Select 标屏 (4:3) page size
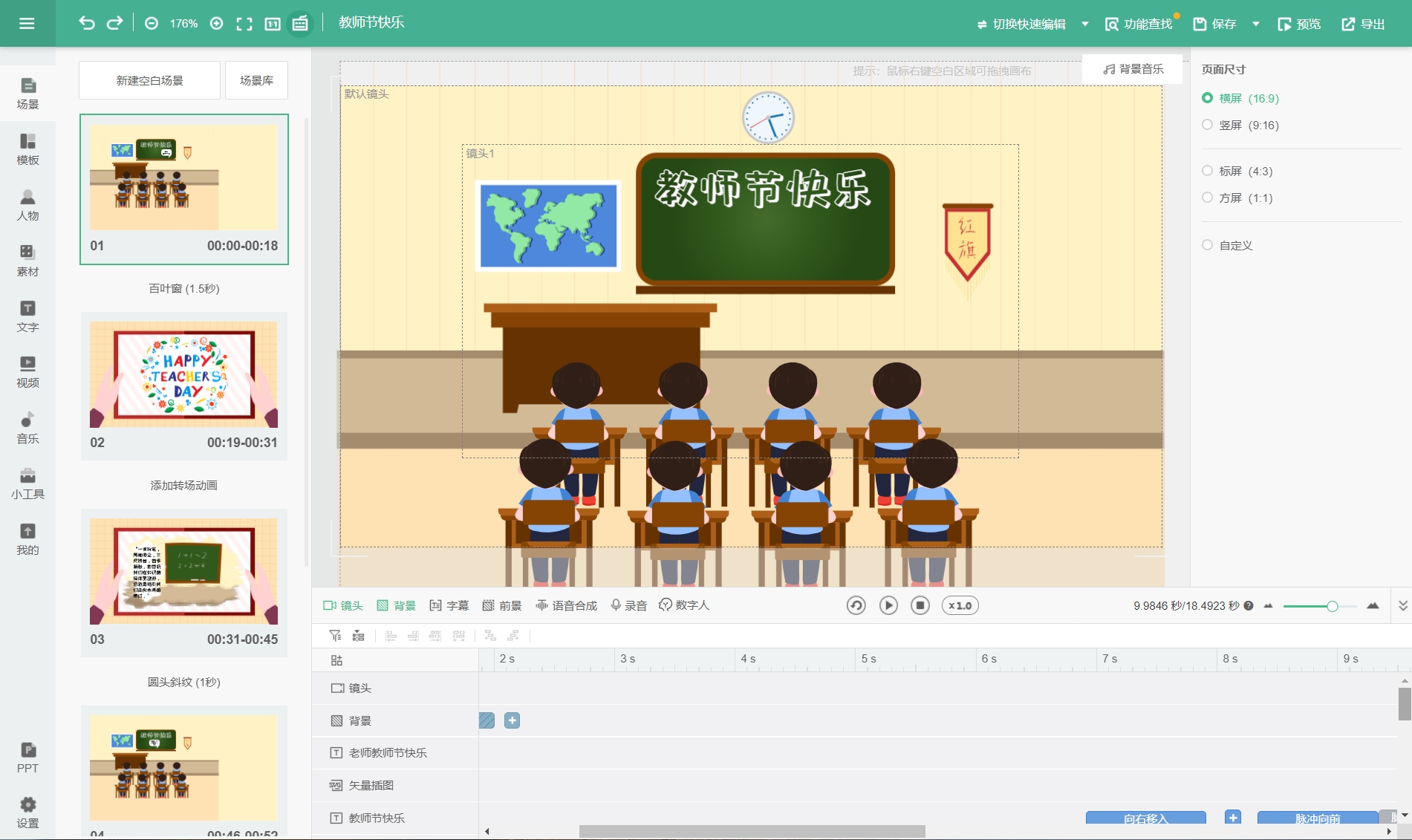1412x840 pixels. pyautogui.click(x=1237, y=171)
